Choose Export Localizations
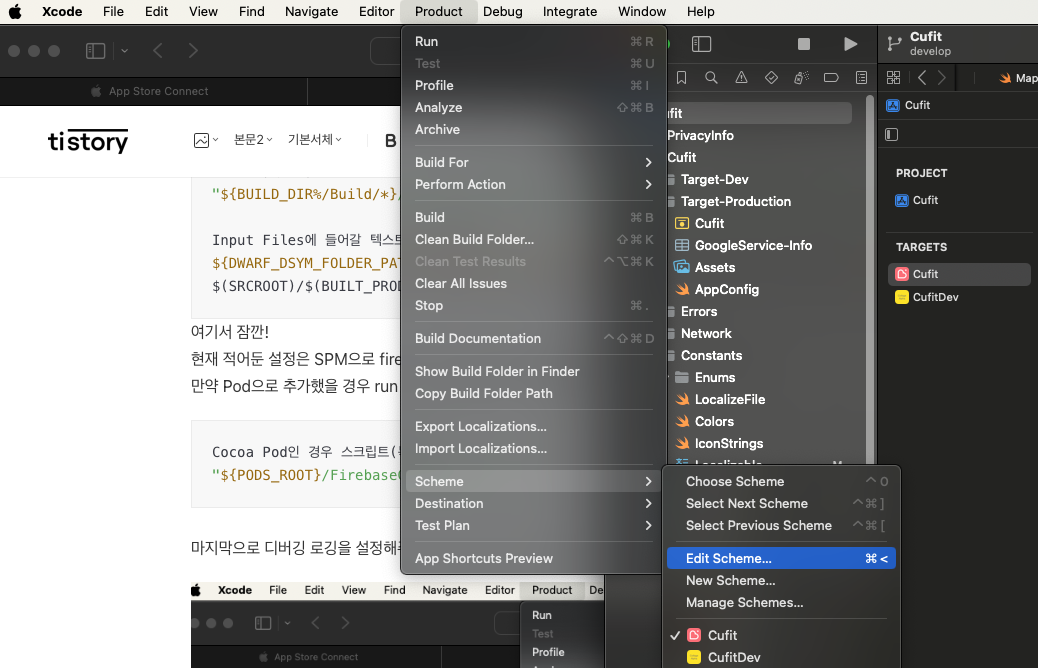 tap(534, 426)
